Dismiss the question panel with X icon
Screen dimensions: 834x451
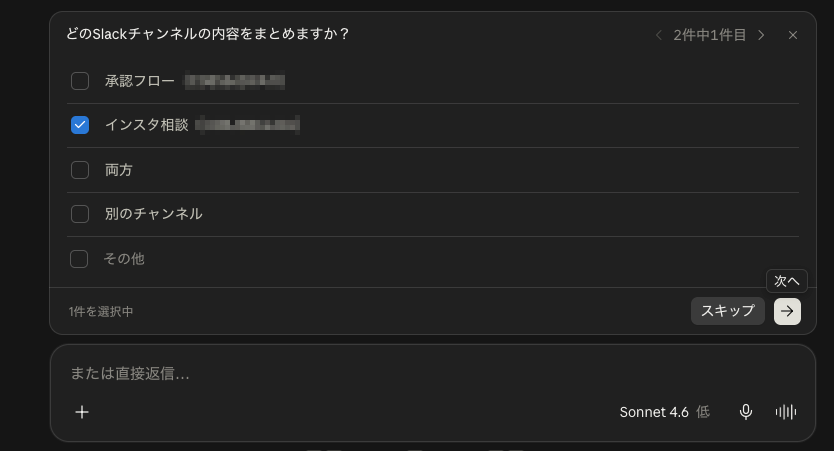[793, 35]
